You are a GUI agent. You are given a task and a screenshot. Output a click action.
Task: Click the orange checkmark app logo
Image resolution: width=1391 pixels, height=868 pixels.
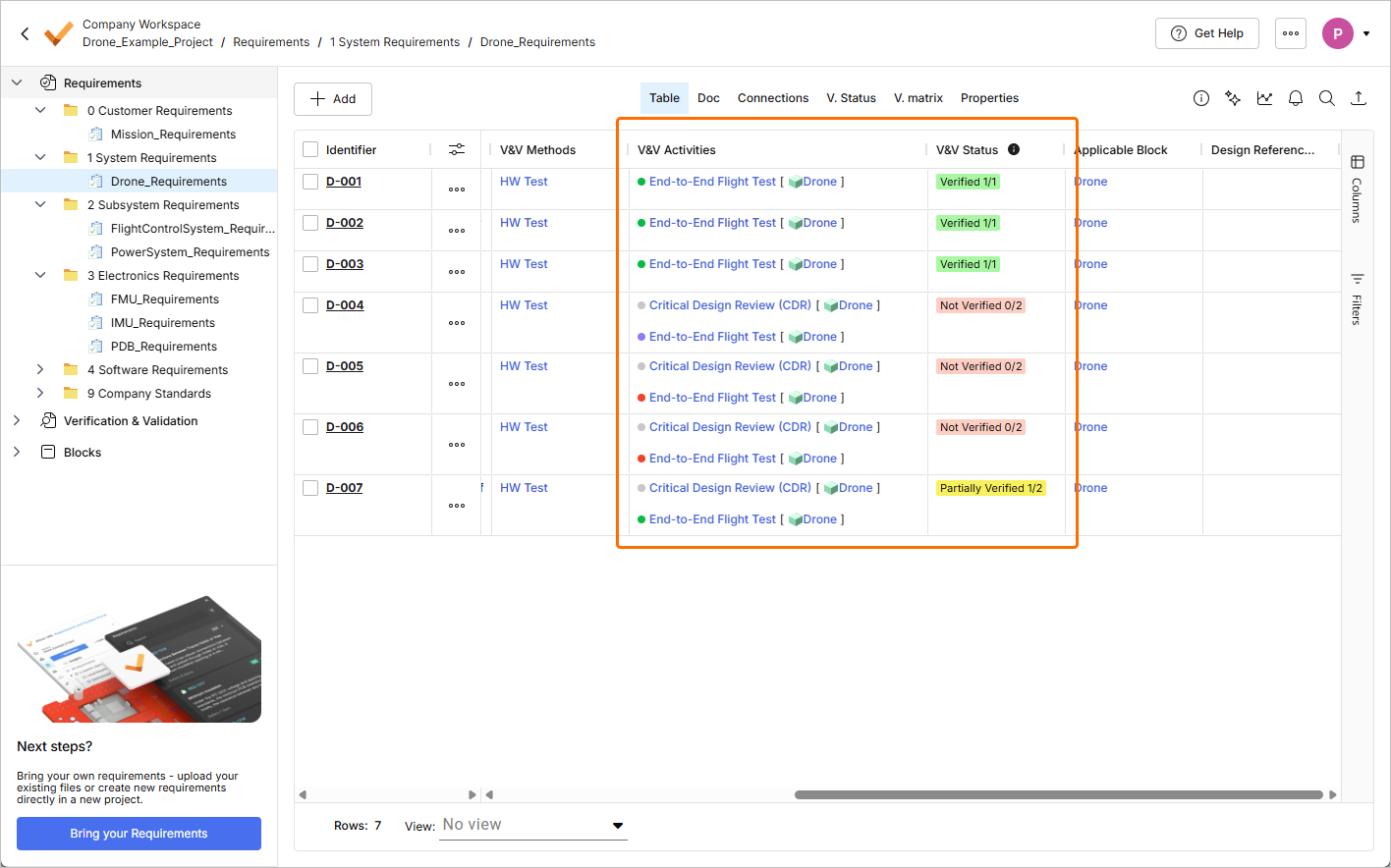59,33
